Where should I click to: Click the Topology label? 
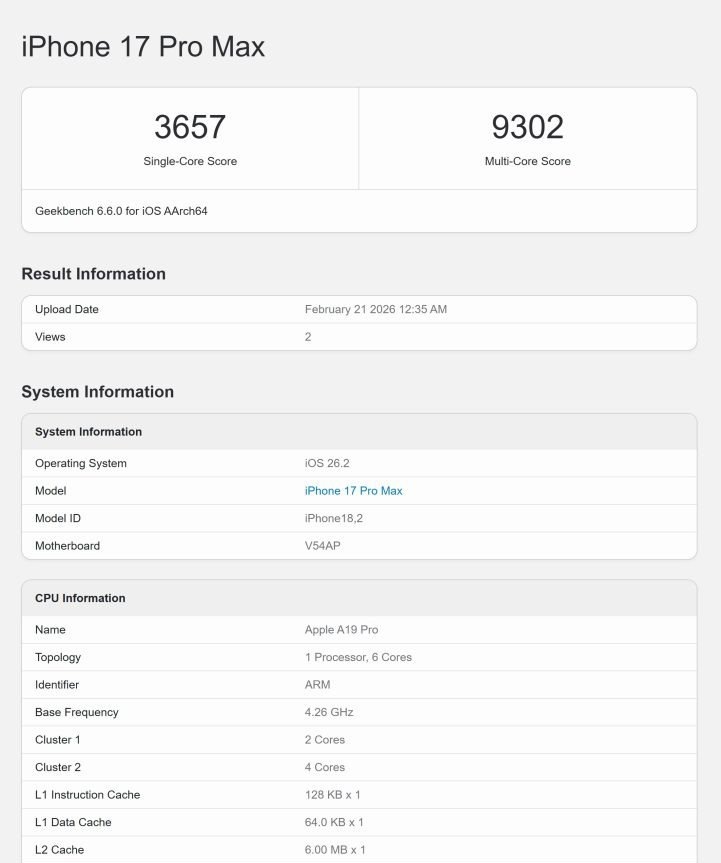click(58, 657)
